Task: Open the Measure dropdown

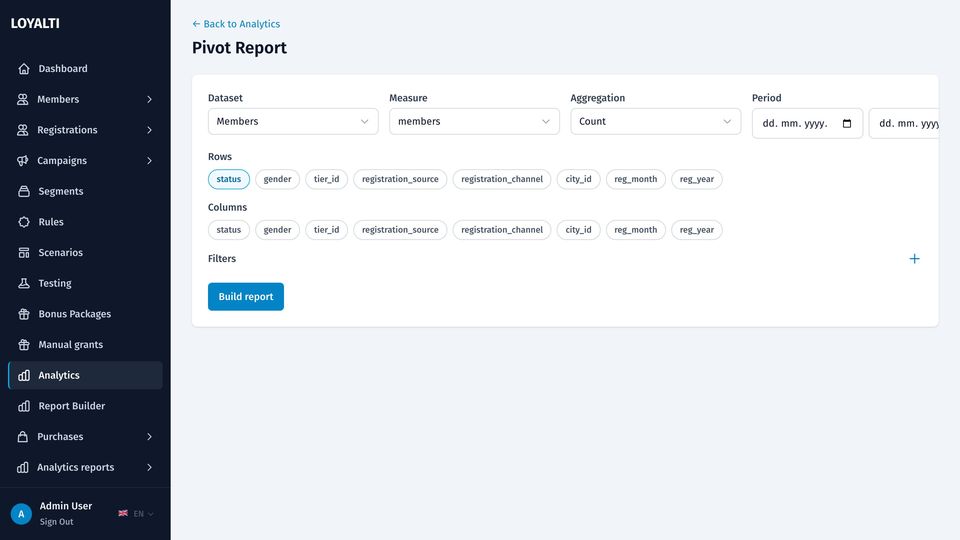Action: 474,121
